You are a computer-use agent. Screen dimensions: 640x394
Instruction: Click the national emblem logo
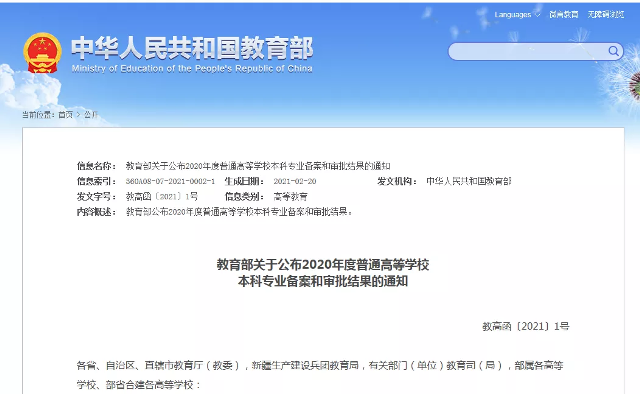click(42, 53)
